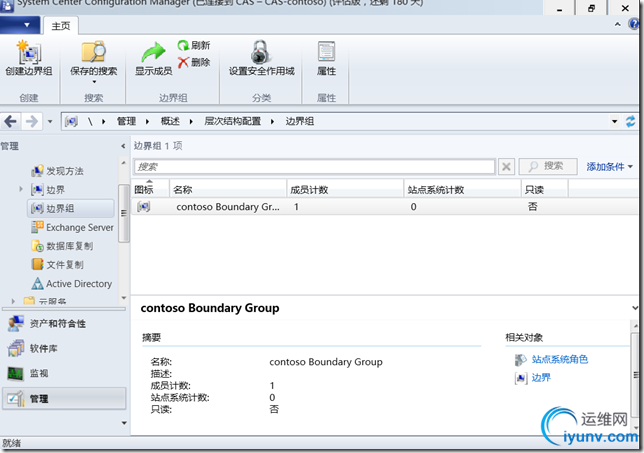Go back with the left arrow
Viewport: 644px width, 453px height.
(x=10, y=121)
